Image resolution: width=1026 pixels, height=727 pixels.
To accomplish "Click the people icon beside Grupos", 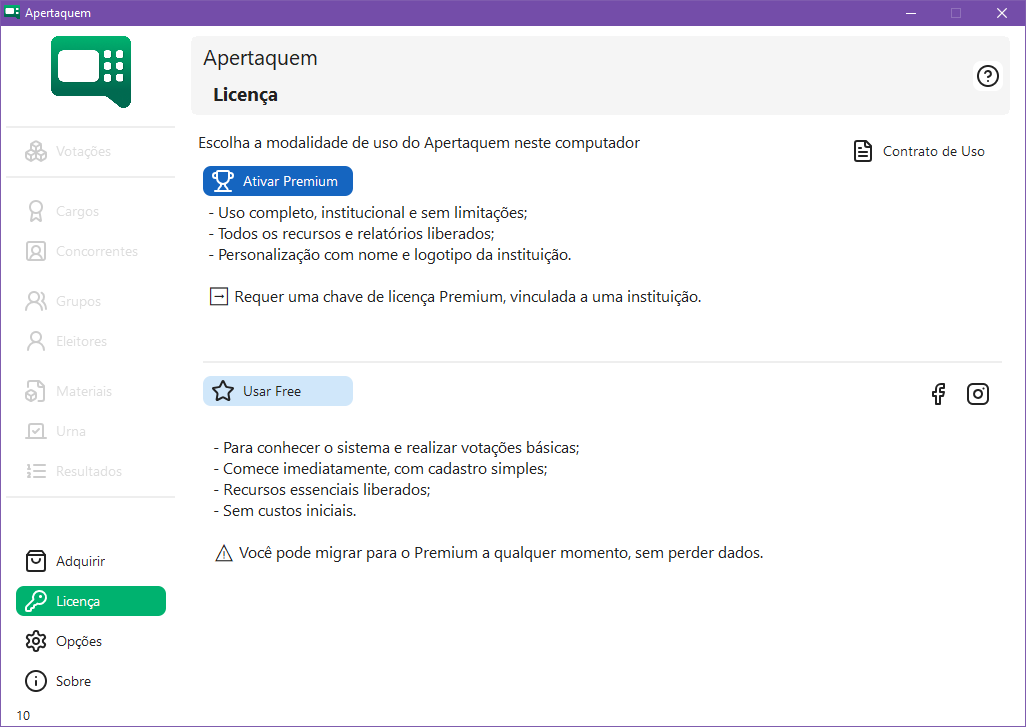I will tap(35, 301).
